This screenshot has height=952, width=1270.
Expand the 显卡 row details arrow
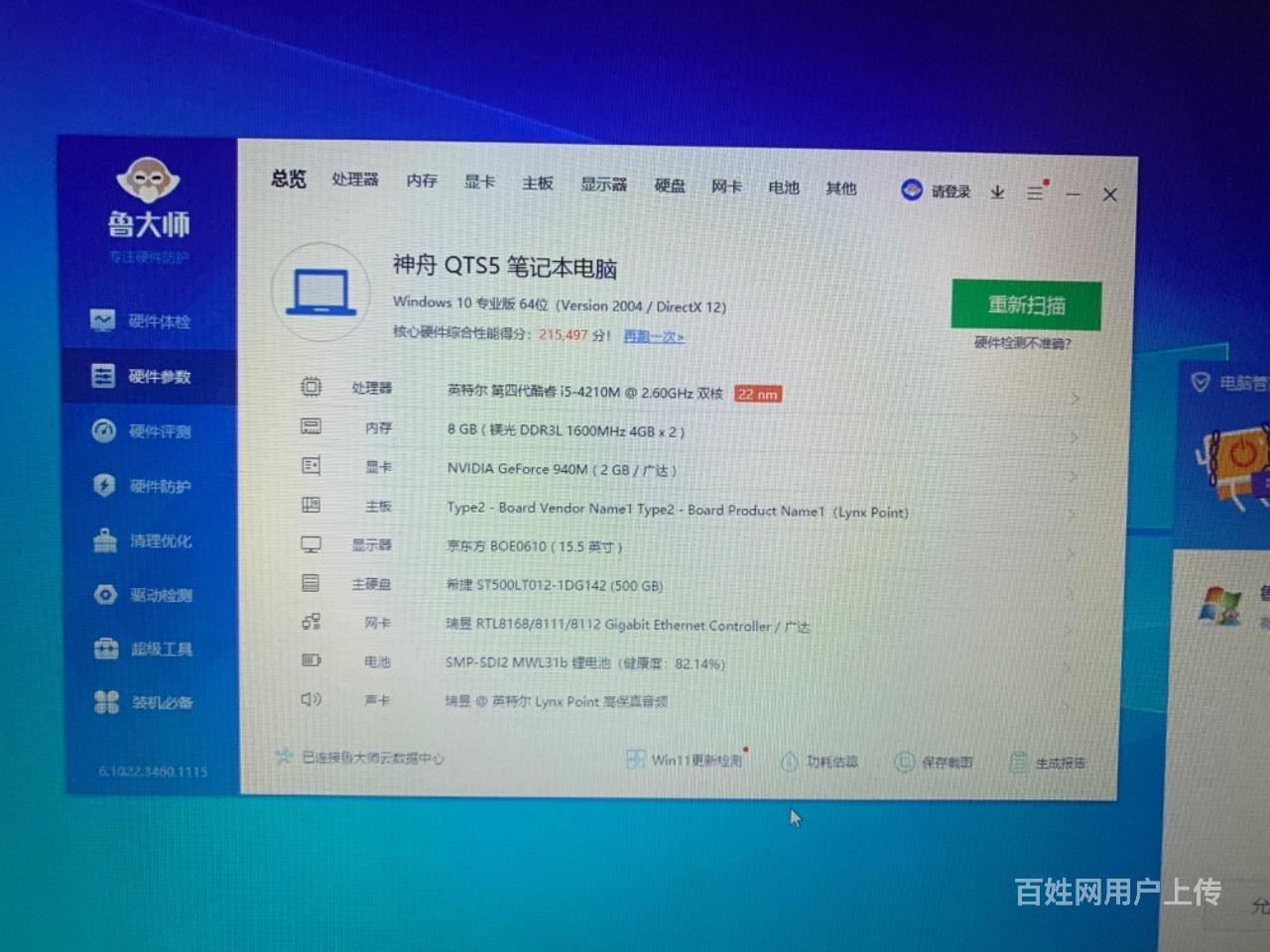point(1075,476)
